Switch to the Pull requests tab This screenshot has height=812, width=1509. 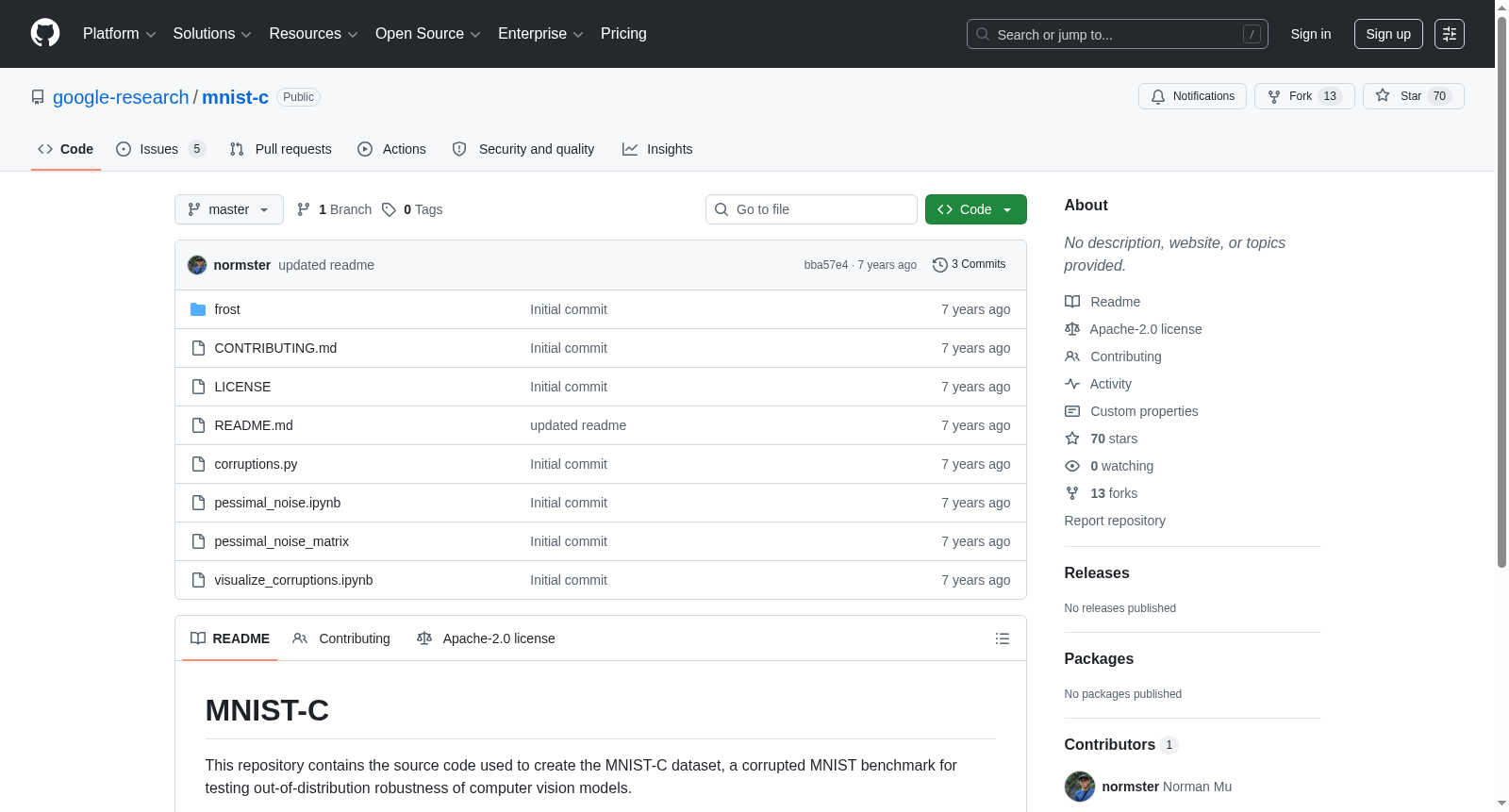pos(281,149)
